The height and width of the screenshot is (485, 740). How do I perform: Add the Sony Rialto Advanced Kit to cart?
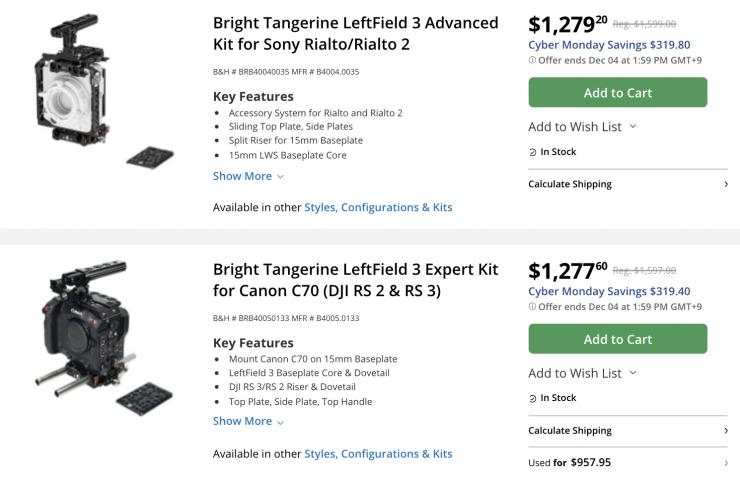tap(617, 93)
